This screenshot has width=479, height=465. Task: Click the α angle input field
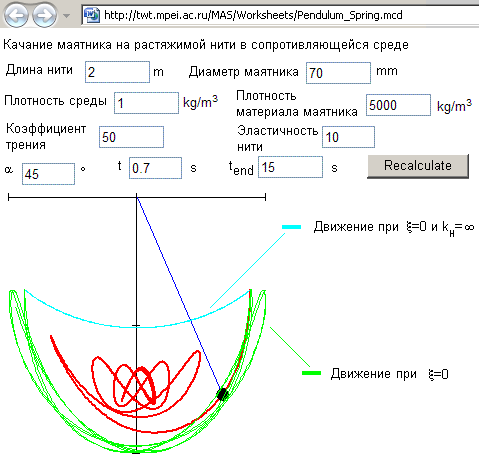48,174
